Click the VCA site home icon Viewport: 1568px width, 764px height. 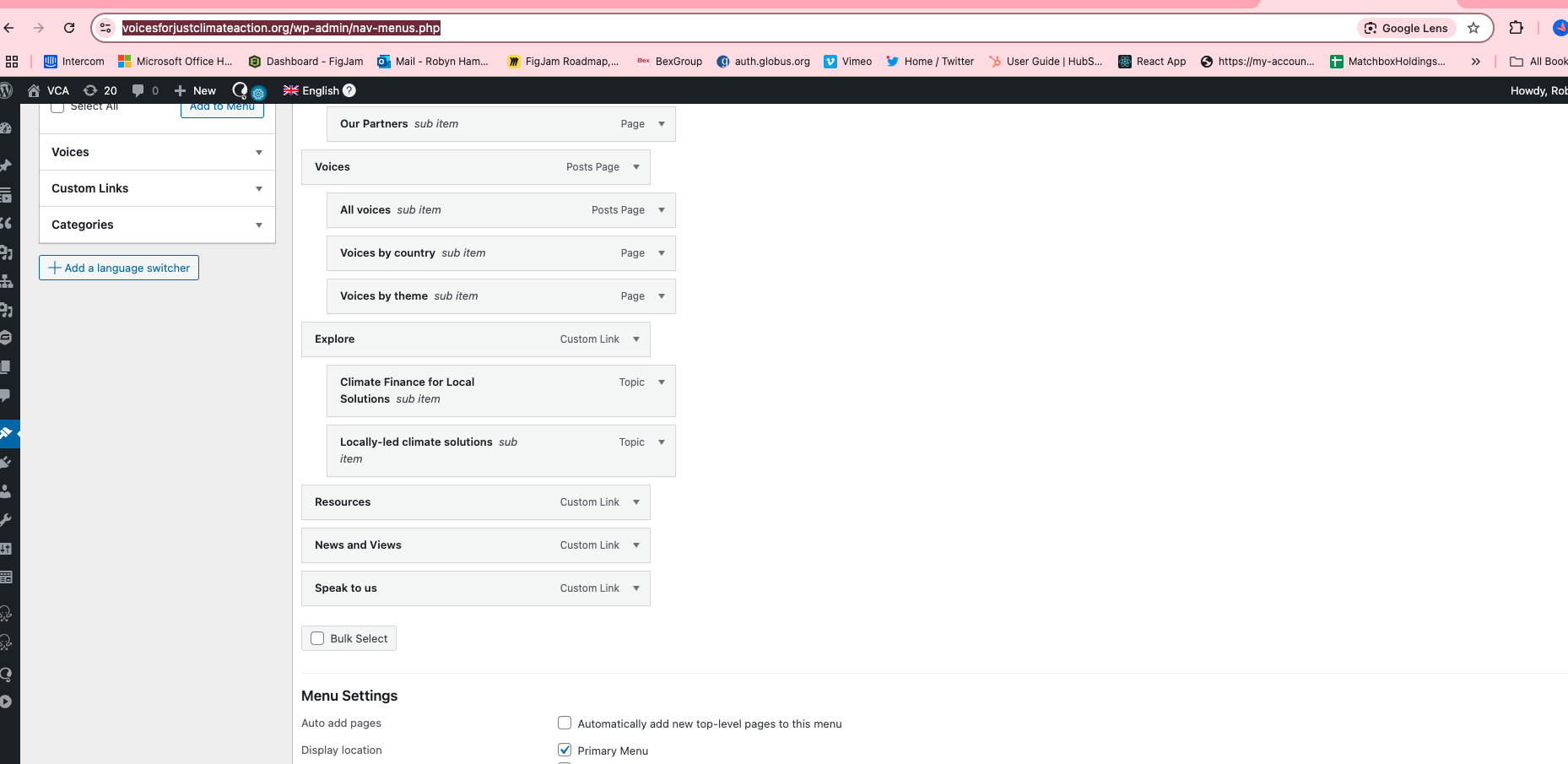pos(34,90)
